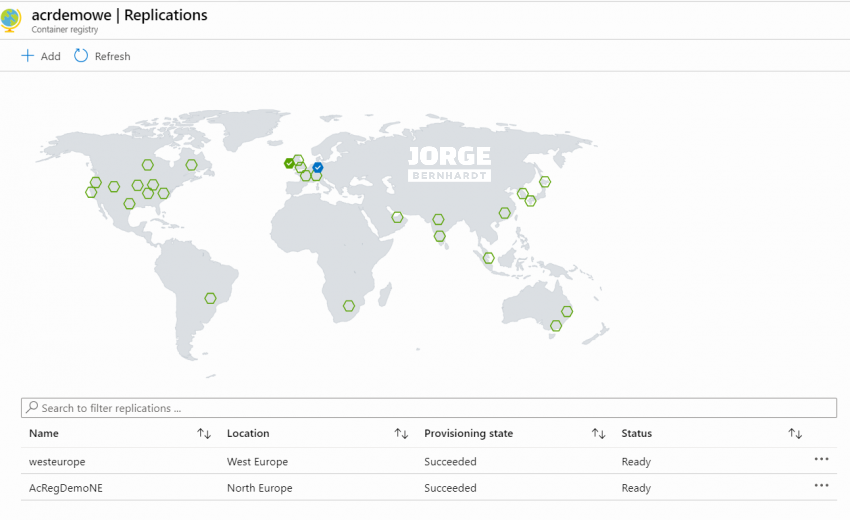Image resolution: width=850 pixels, height=520 pixels.
Task: Click Succeeded in the AcRegDemoNE row
Action: coord(450,488)
